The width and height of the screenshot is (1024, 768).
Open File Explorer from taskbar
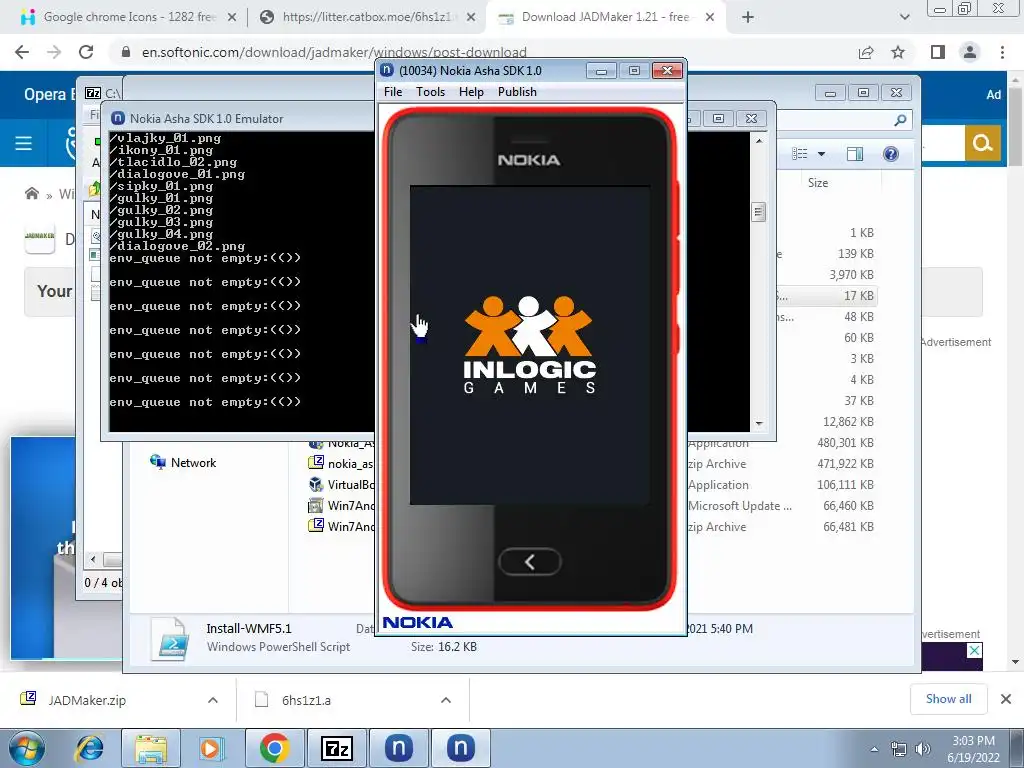coord(151,748)
